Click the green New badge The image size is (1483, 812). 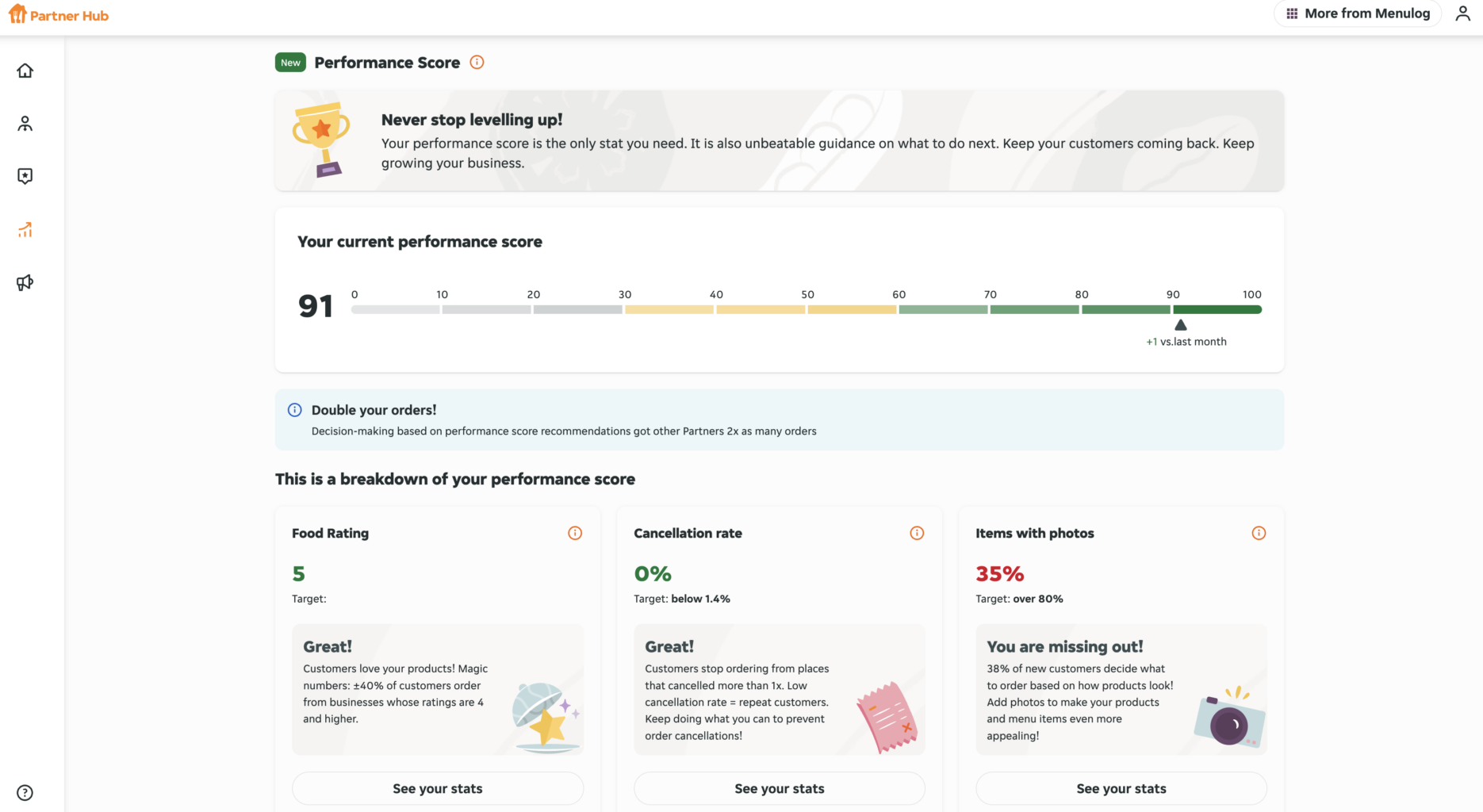coord(290,63)
